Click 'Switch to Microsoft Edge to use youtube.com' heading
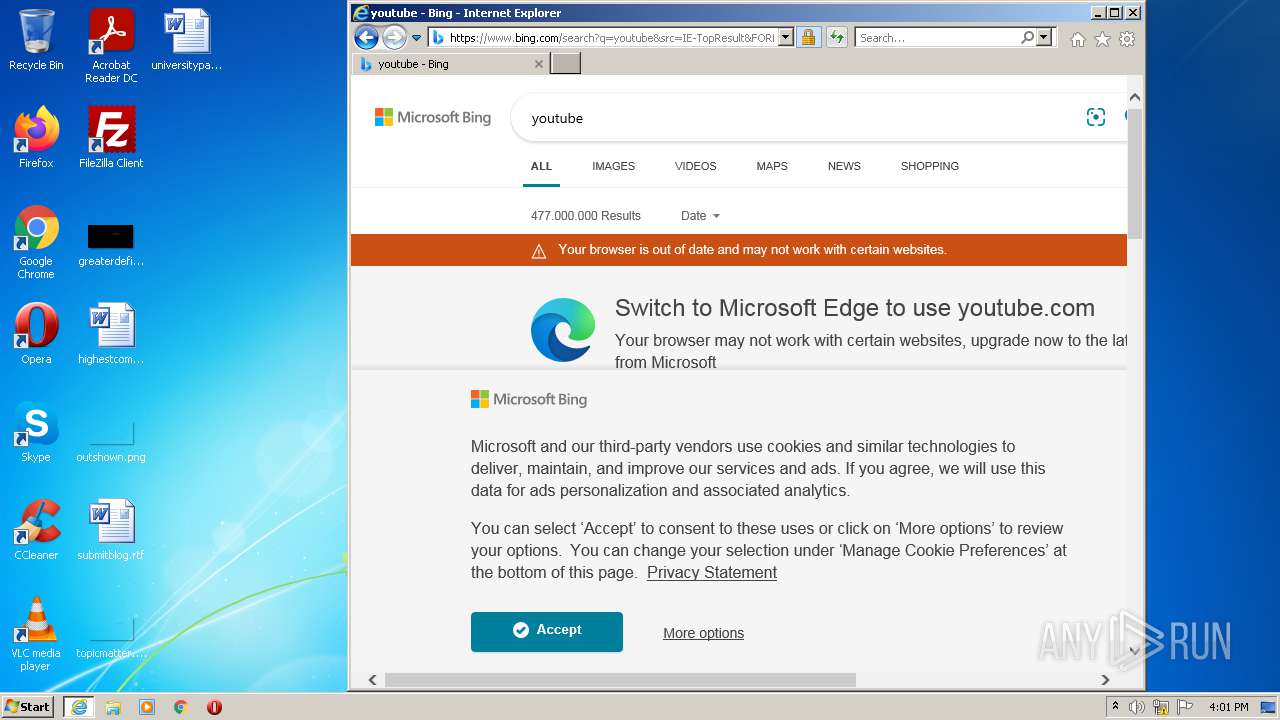The image size is (1280, 720). [855, 308]
